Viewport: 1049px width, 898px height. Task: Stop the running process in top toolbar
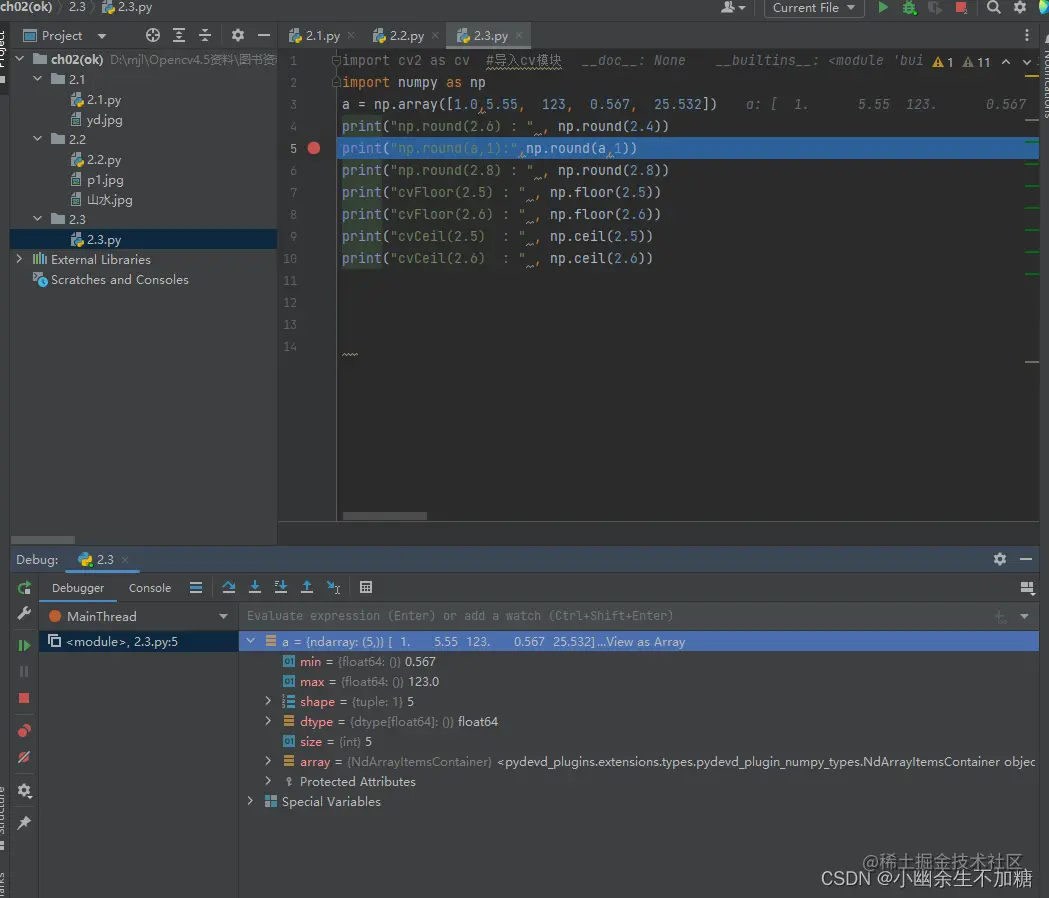click(x=961, y=7)
